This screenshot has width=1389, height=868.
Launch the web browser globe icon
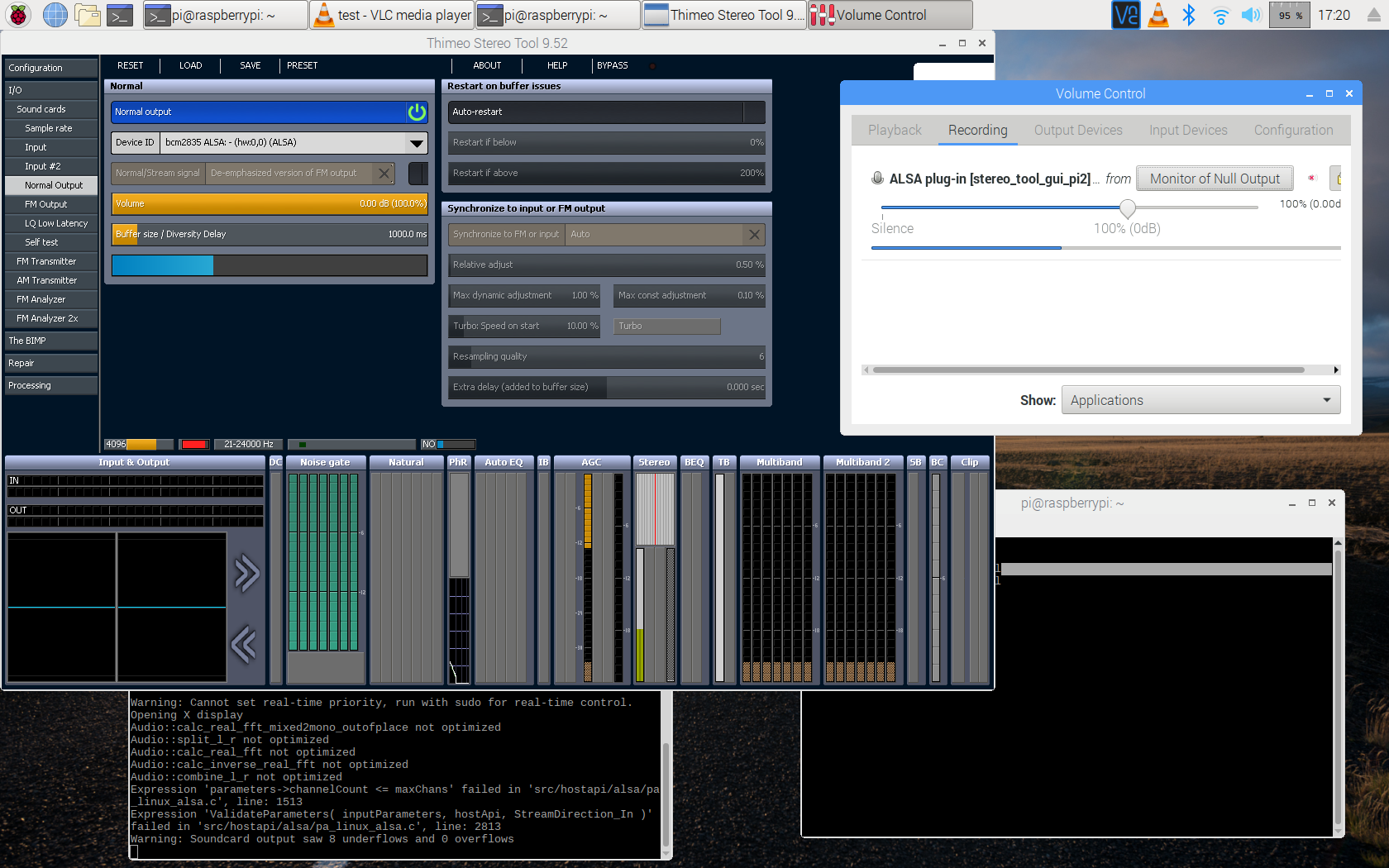pos(55,15)
